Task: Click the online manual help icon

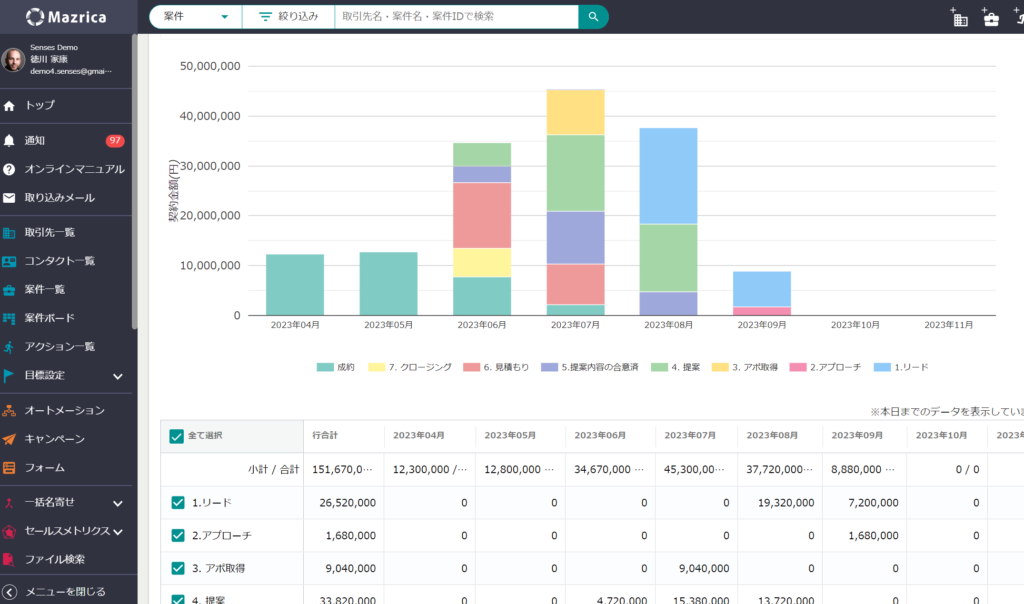Action: pos(9,169)
